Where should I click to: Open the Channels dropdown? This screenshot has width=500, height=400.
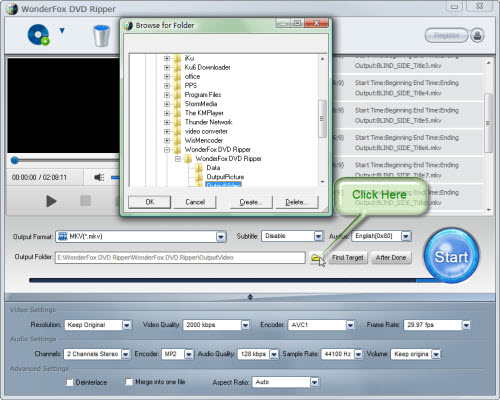125,354
